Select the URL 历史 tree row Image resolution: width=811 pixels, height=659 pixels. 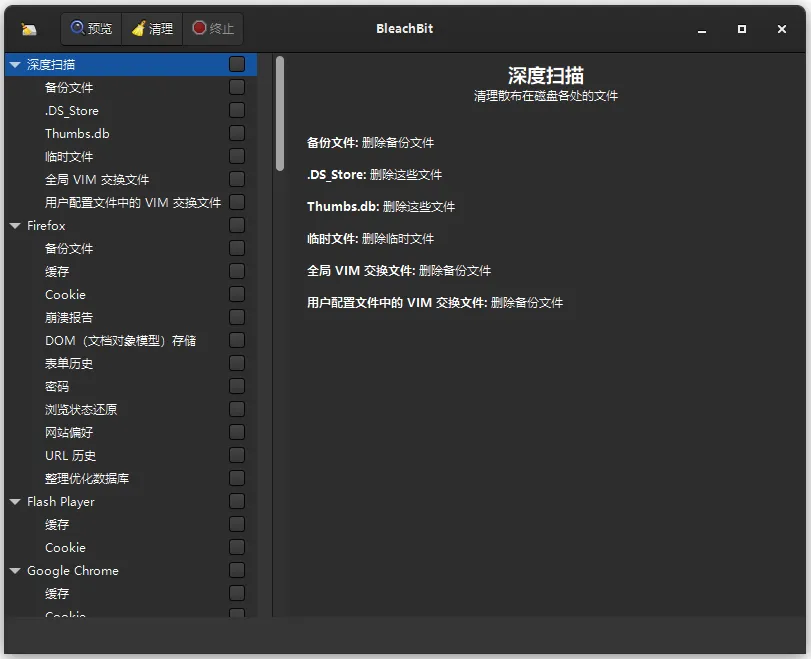[x=130, y=456]
